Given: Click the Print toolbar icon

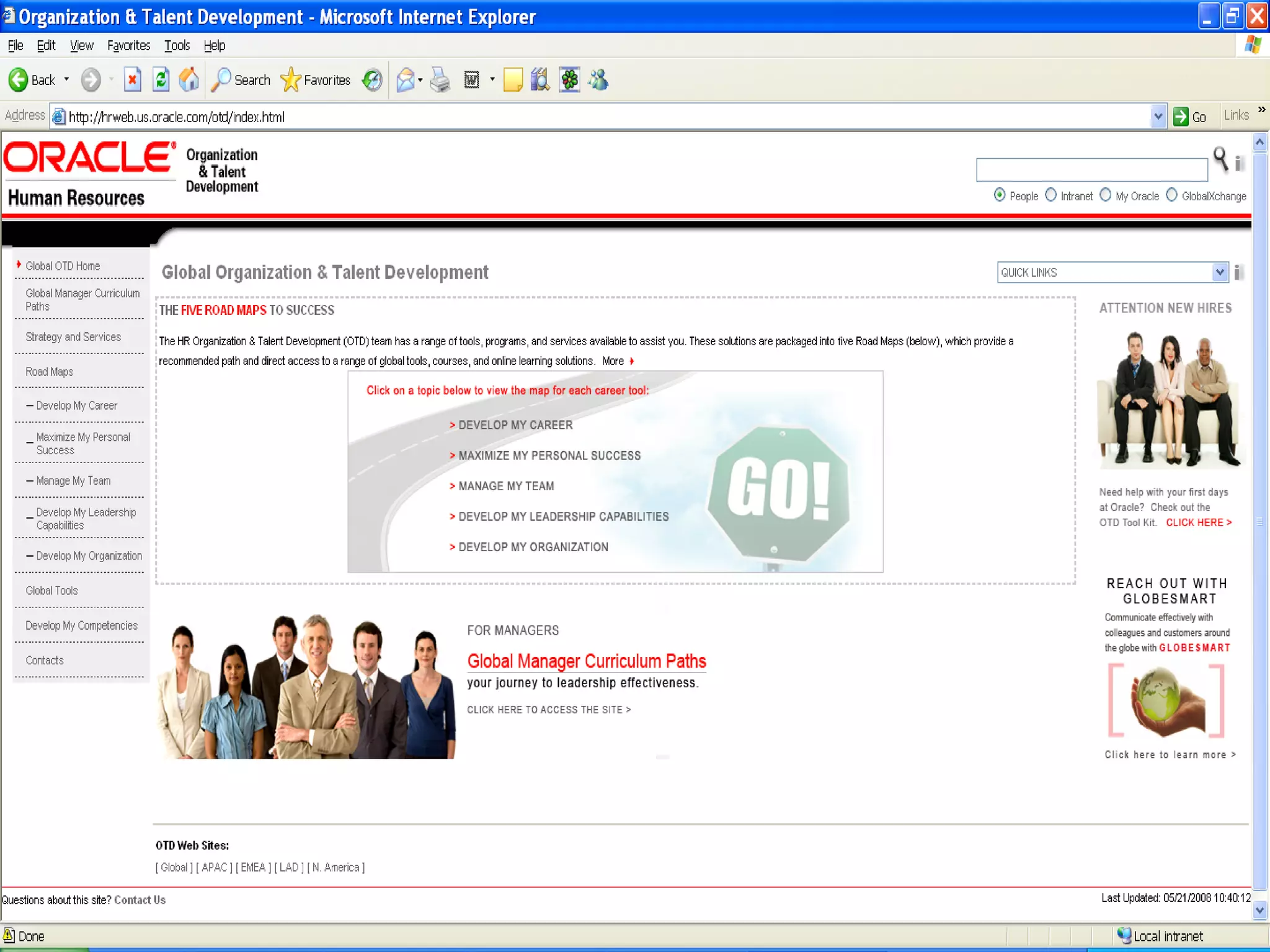Looking at the screenshot, I should tap(440, 80).
